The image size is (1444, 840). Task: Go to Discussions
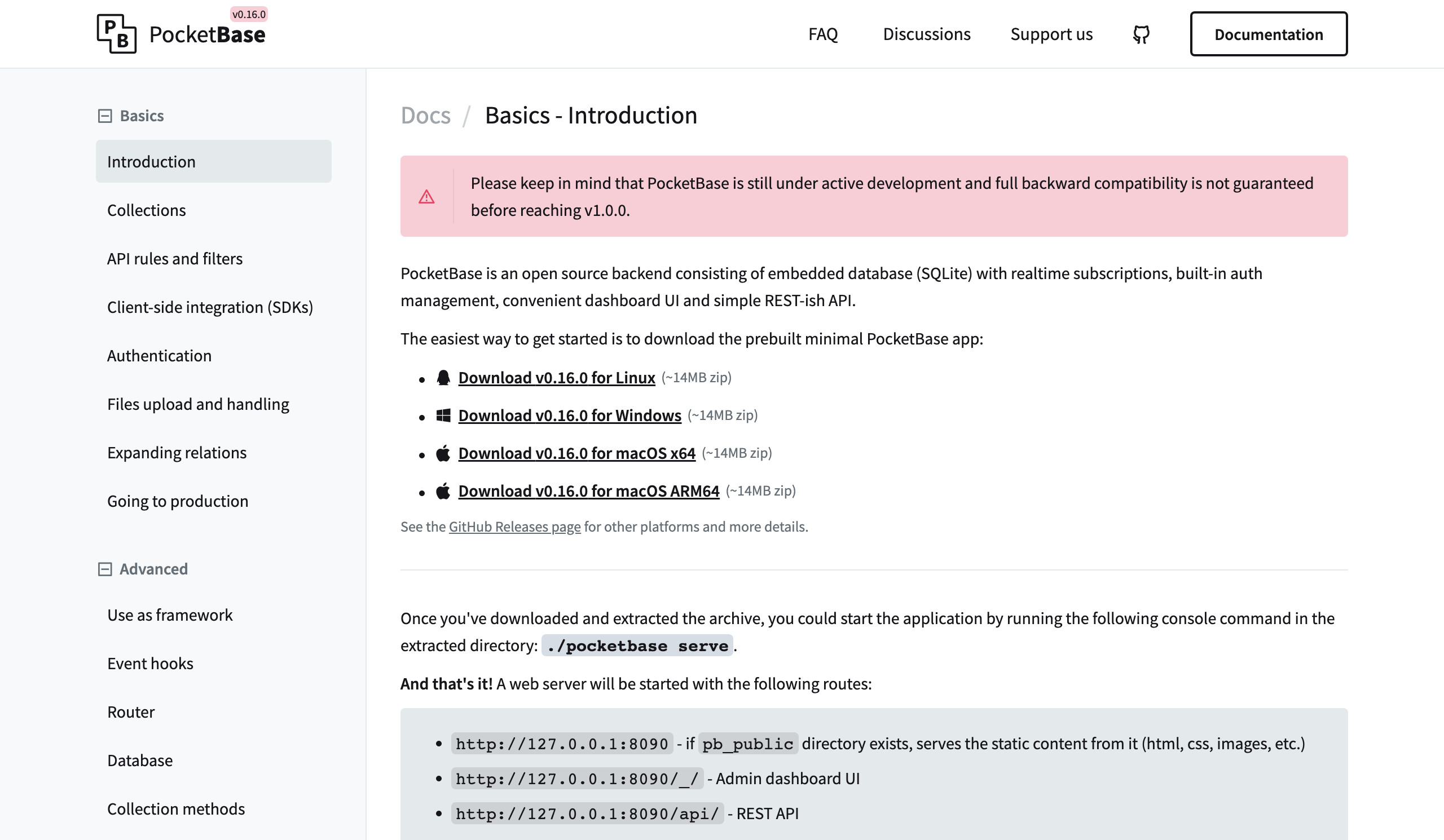[927, 34]
